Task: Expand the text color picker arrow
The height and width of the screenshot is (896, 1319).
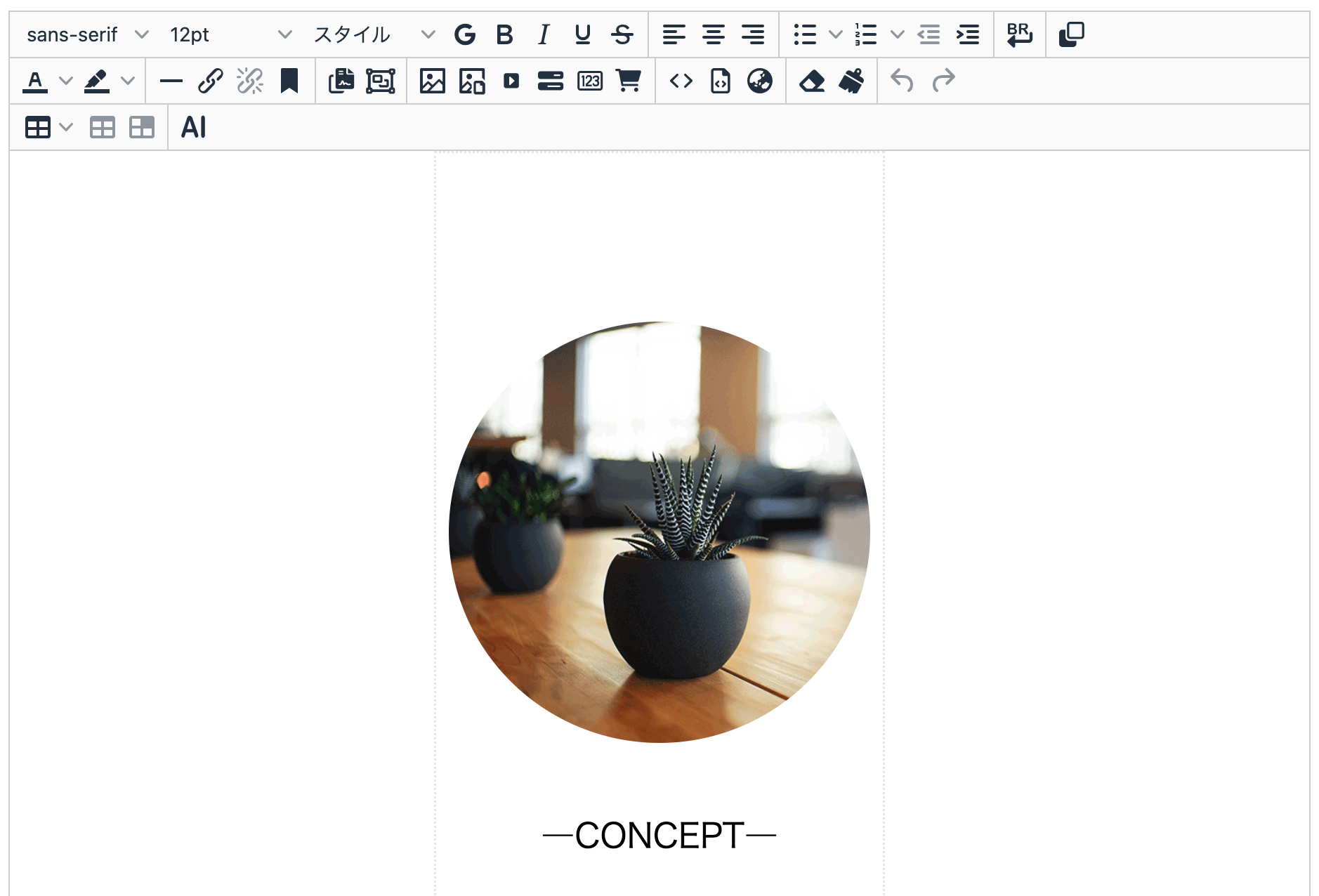Action: point(66,81)
